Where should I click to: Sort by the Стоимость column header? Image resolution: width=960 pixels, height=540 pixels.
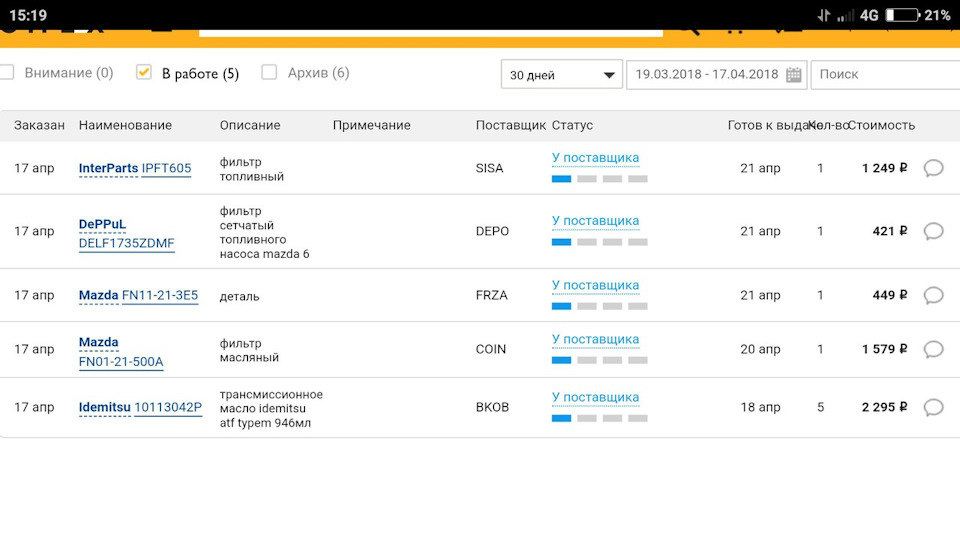tap(880, 125)
